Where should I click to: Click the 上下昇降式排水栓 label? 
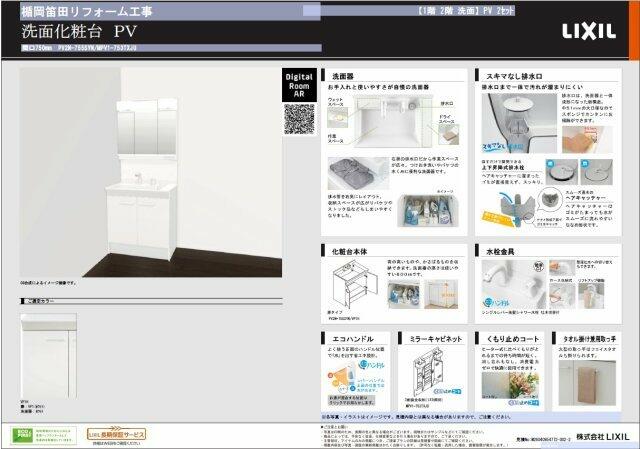[x=503, y=167]
